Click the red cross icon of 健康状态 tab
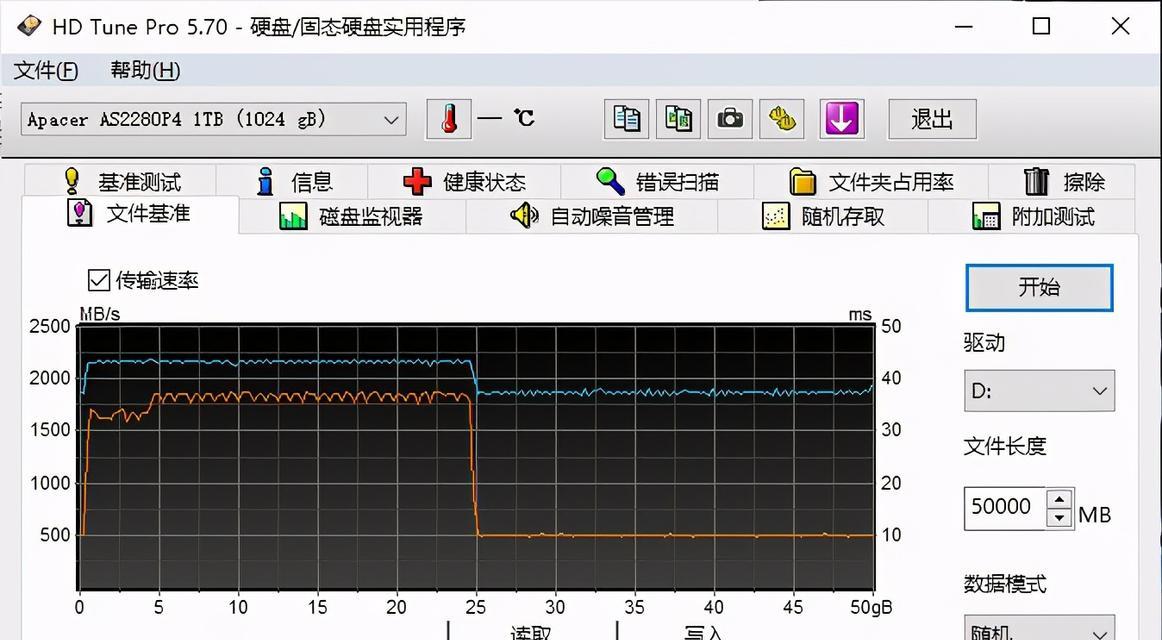 pyautogui.click(x=417, y=181)
